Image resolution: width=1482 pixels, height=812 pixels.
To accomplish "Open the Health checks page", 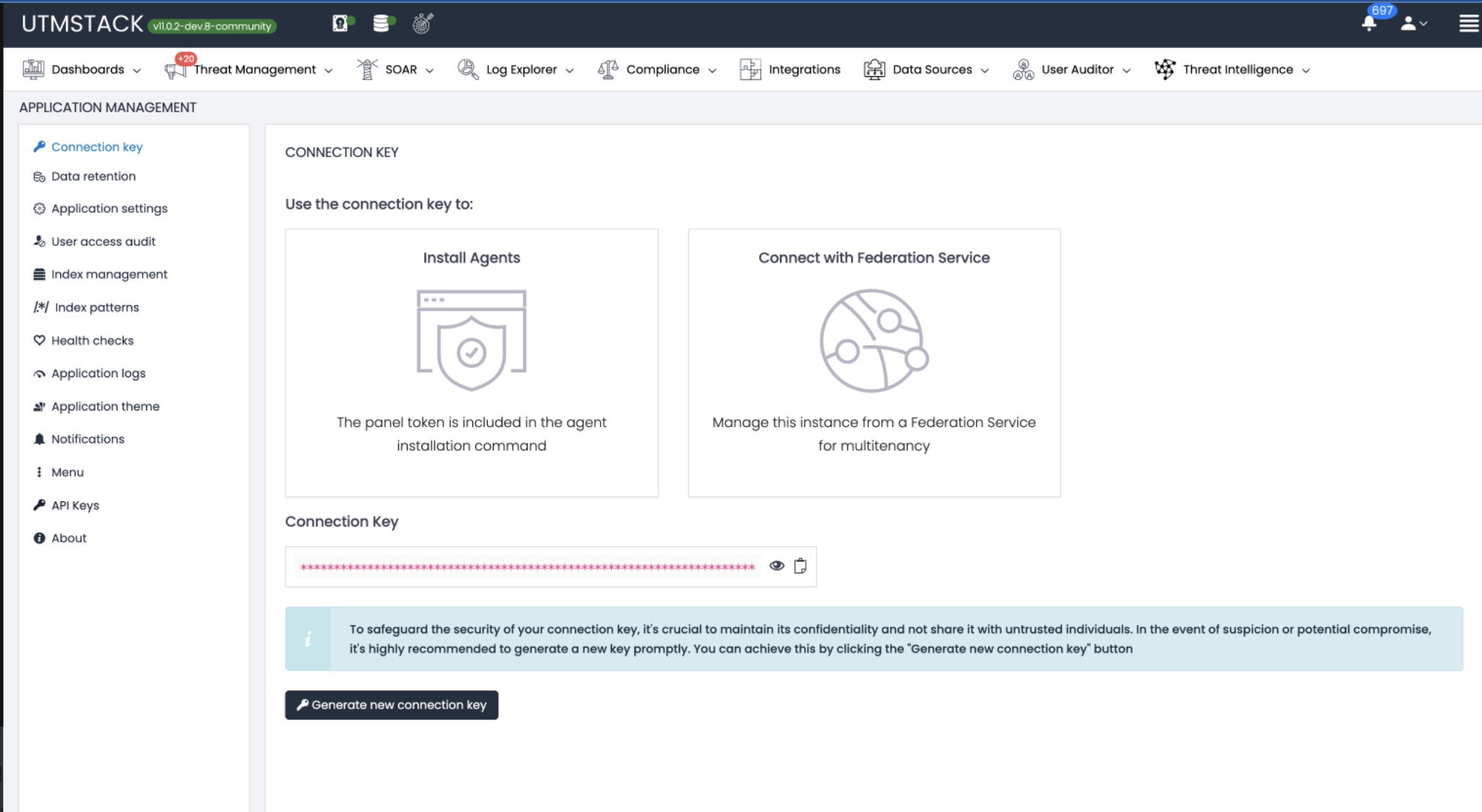I will click(x=92, y=340).
